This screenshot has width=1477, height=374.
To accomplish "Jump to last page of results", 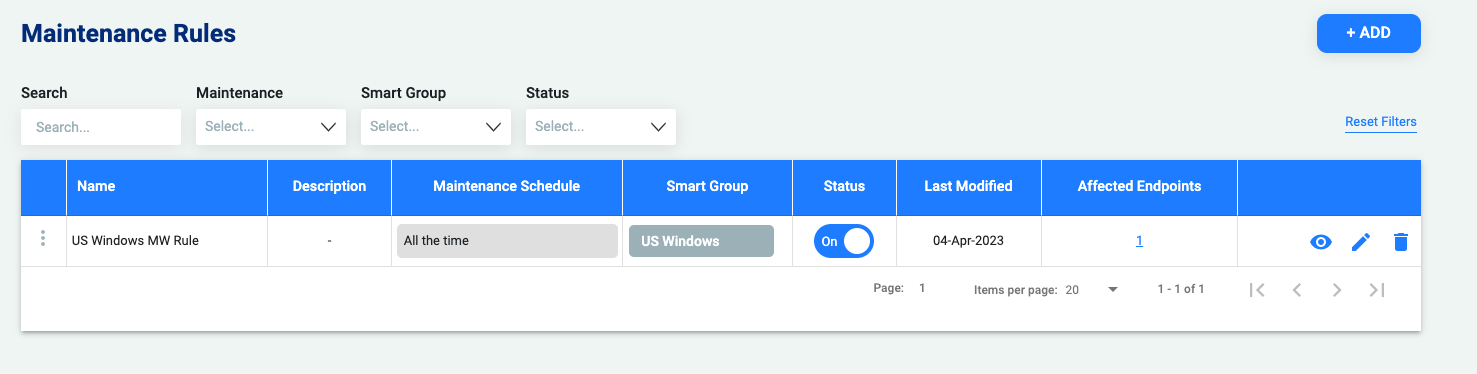I will 1377,290.
